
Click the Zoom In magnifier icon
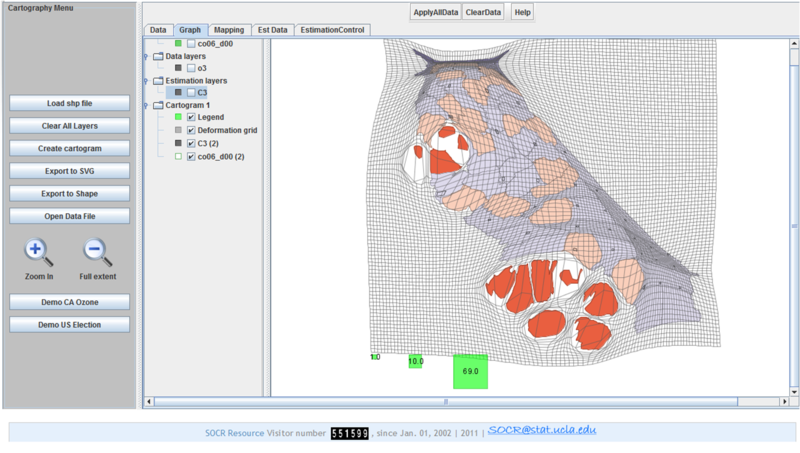point(38,252)
